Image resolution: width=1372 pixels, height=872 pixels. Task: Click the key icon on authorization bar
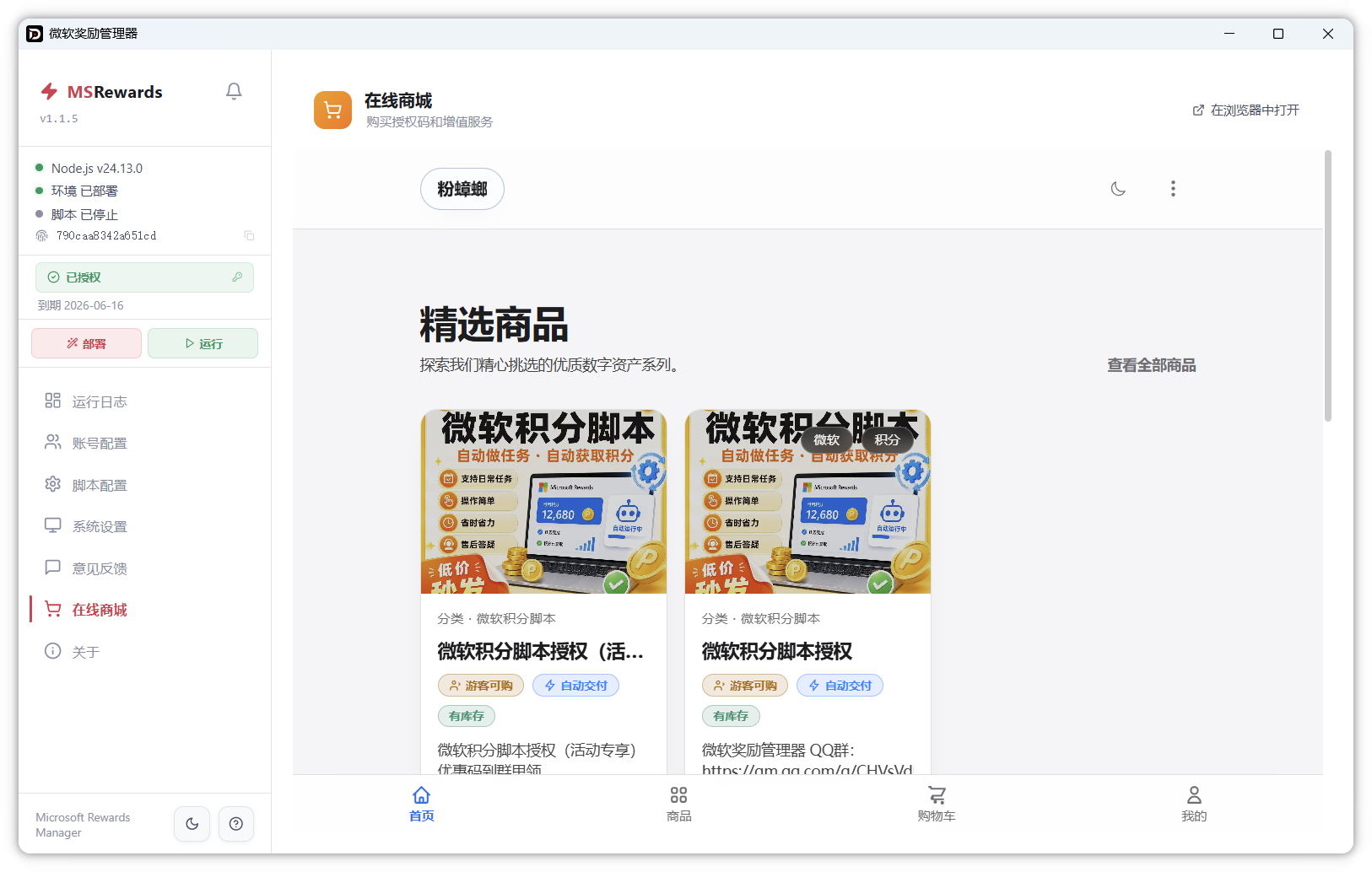click(237, 277)
